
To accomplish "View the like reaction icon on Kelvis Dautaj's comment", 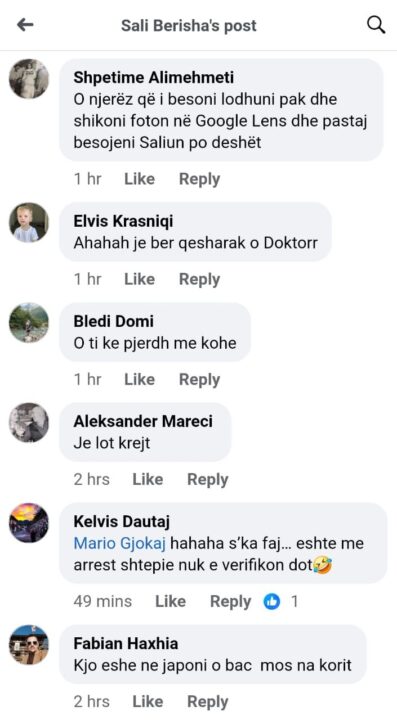I will point(272,602).
